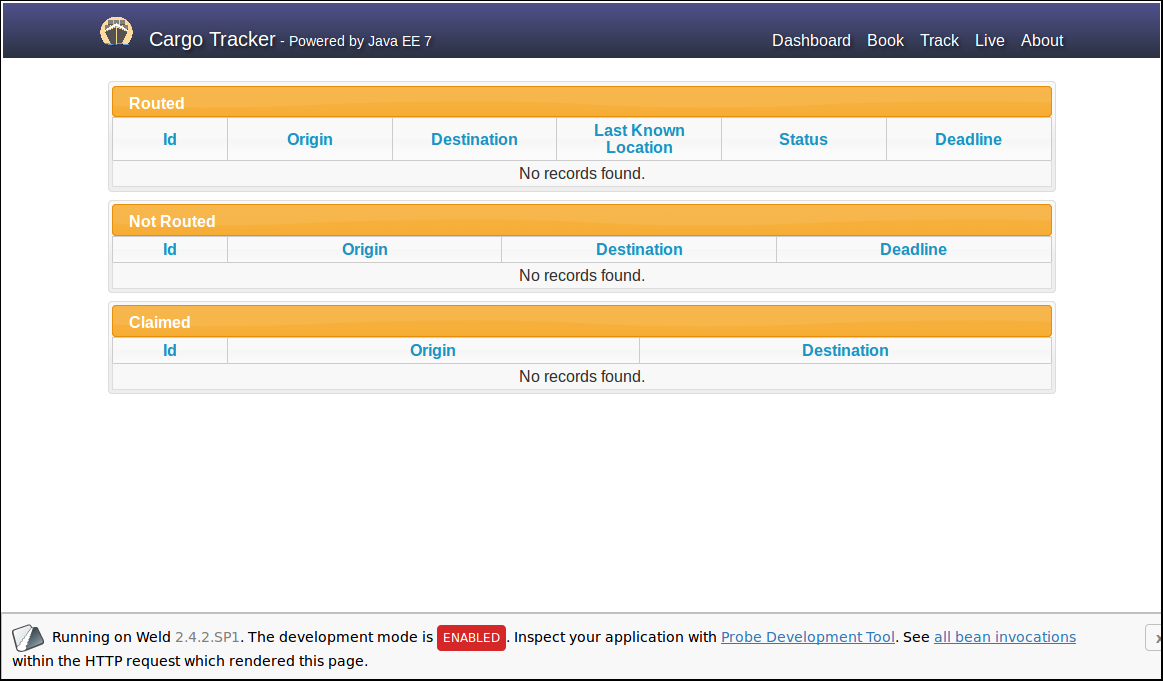
Task: Click the Cargo Tracker title text
Action: pos(212,40)
